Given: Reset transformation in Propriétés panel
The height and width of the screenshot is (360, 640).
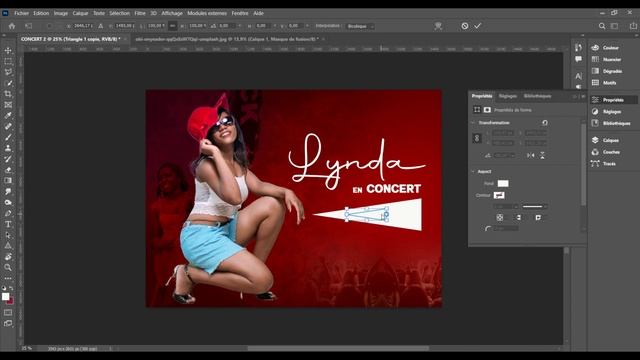Looking at the screenshot, I should [544, 122].
